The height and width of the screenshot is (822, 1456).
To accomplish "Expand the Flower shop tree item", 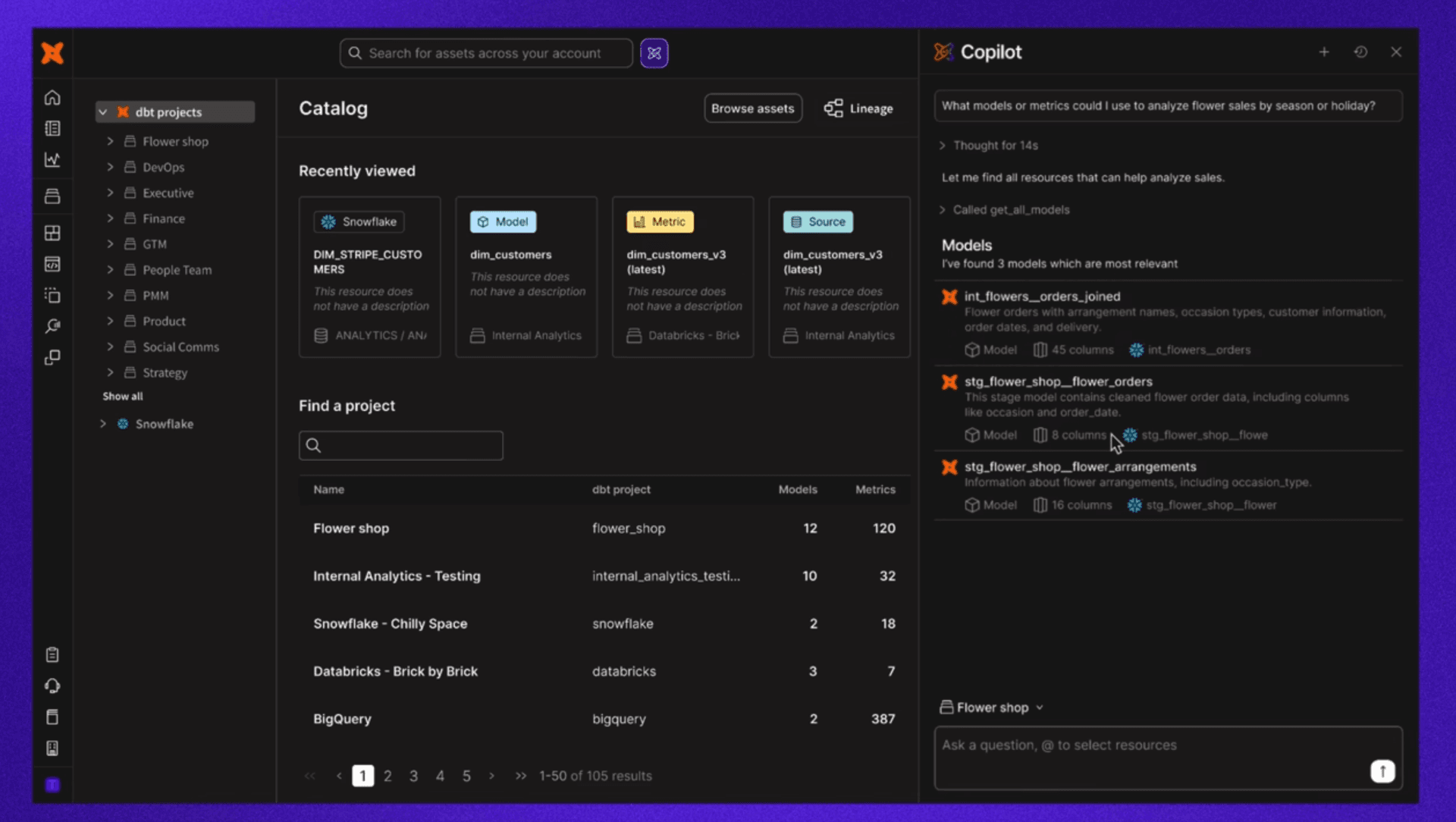I will pyautogui.click(x=110, y=142).
